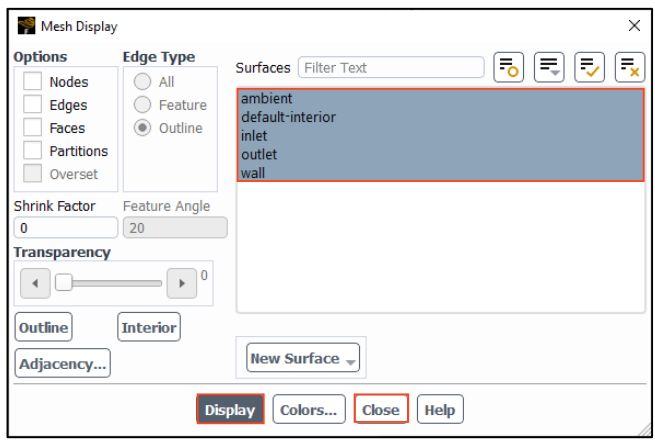
Task: Click the Transparency slider handle
Action: tap(63, 283)
